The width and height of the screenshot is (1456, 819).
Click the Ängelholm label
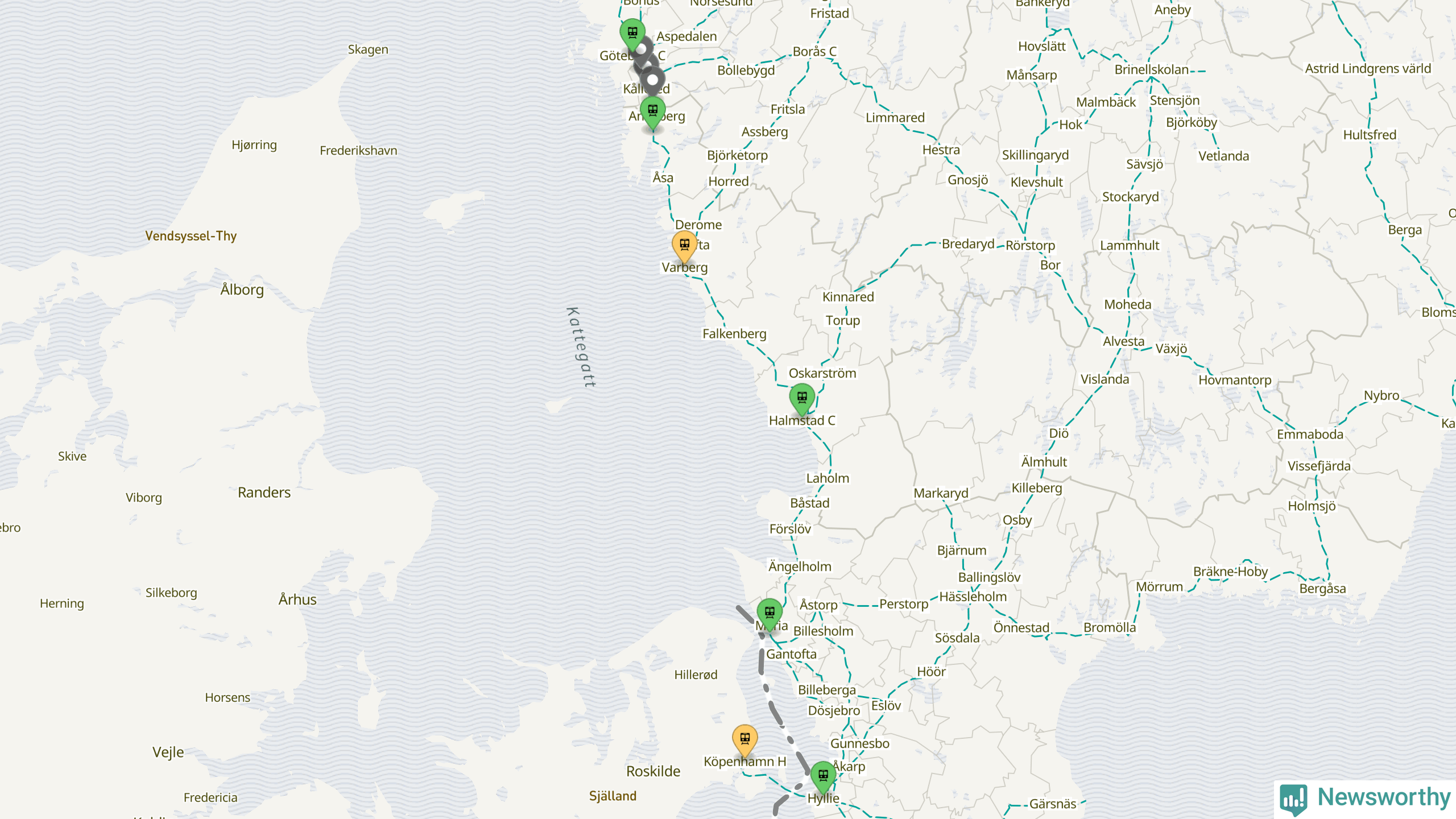point(800,566)
